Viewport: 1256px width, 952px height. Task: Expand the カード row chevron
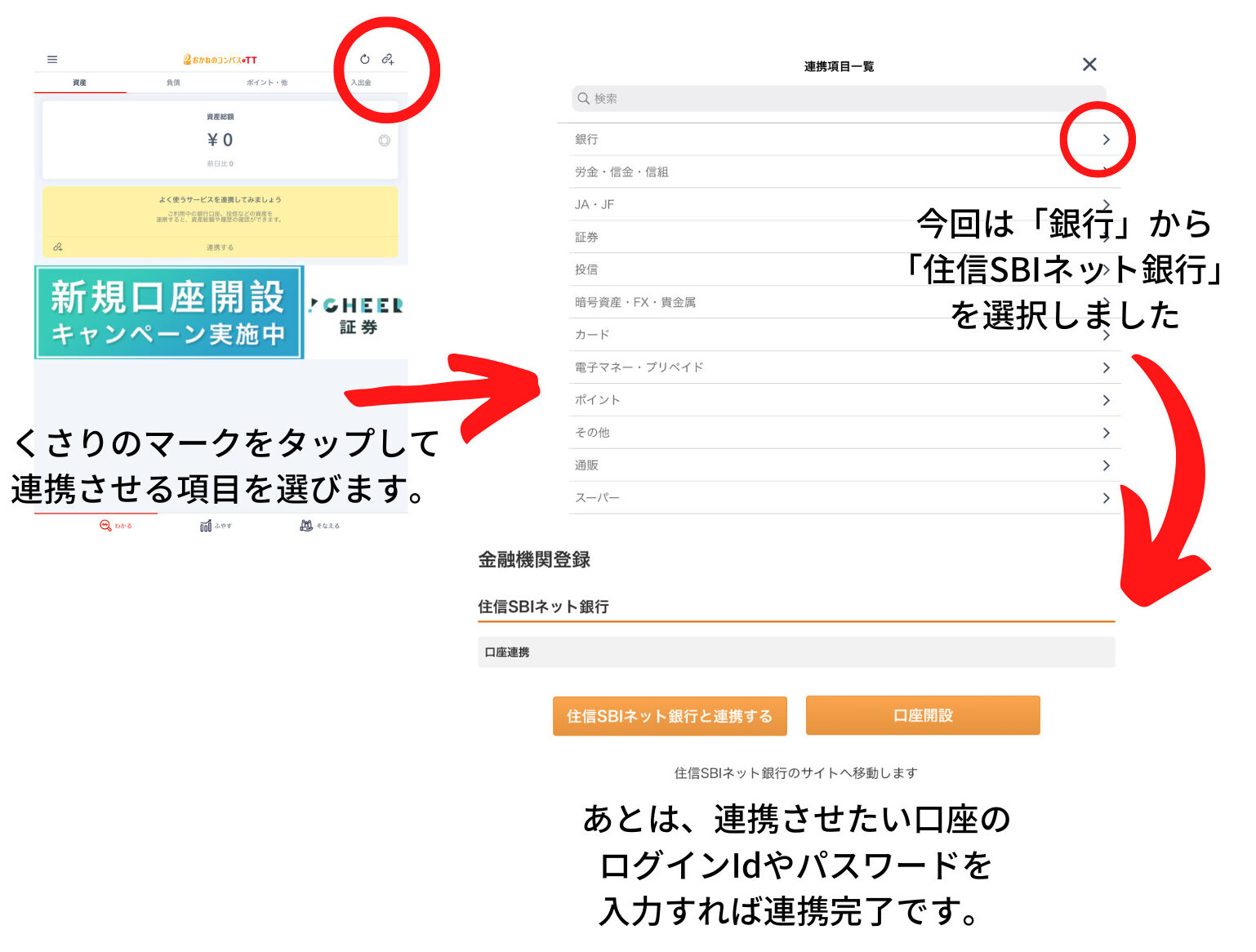tap(1106, 335)
